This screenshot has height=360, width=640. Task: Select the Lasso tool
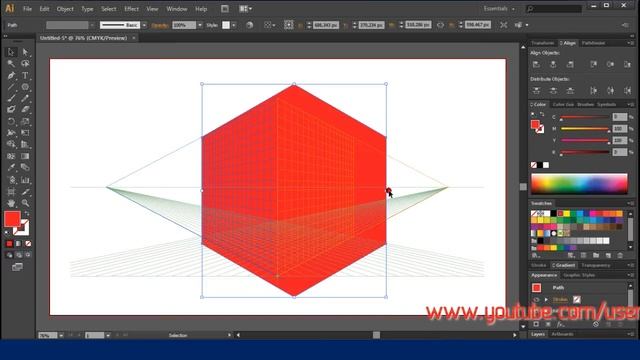click(x=25, y=64)
